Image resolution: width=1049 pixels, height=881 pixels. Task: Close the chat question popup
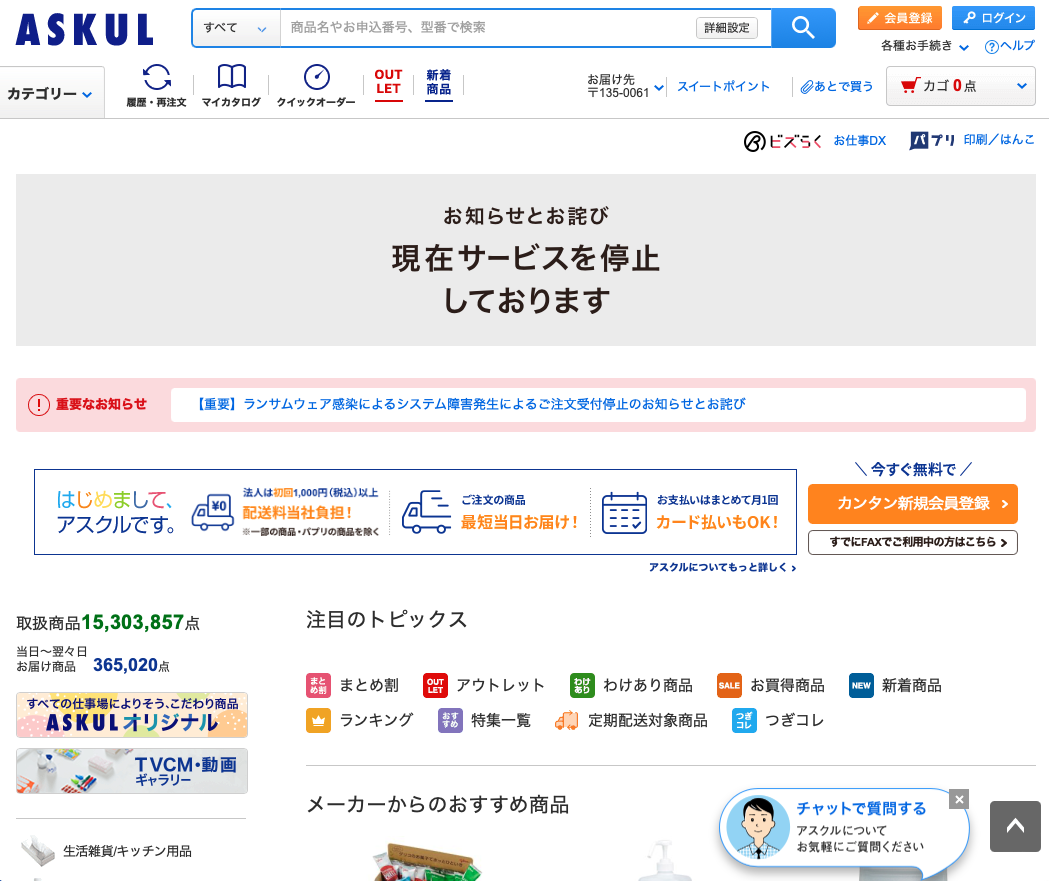[959, 799]
